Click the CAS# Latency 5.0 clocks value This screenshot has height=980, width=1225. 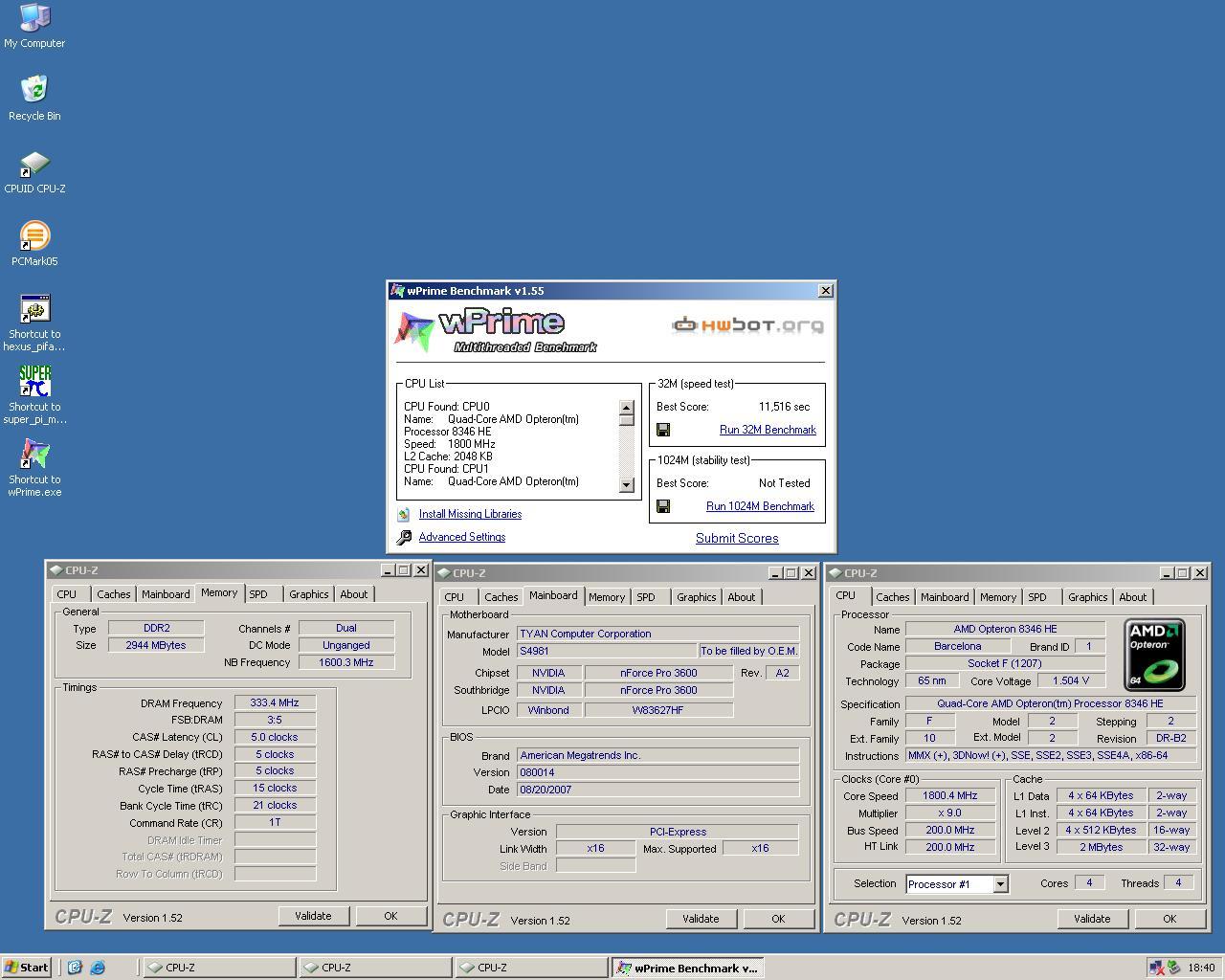pos(275,737)
